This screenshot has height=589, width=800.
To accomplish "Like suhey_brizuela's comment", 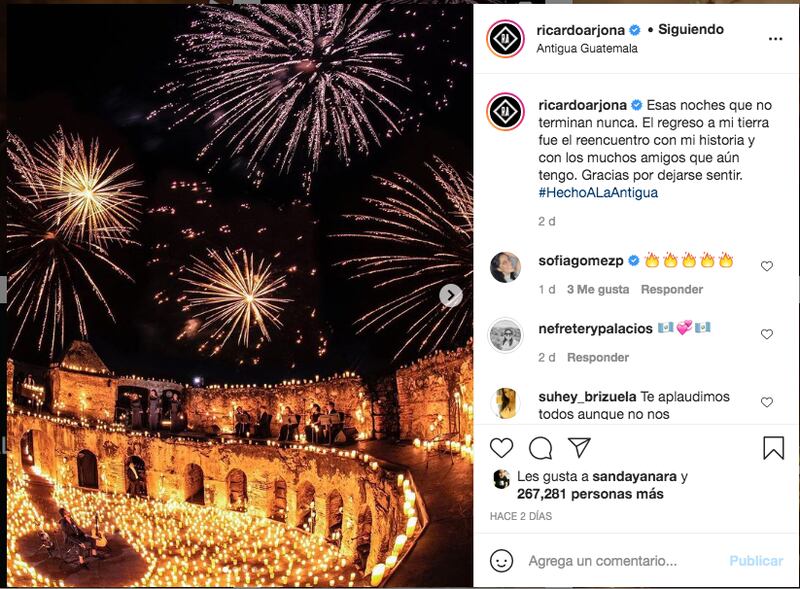I will pyautogui.click(x=767, y=402).
